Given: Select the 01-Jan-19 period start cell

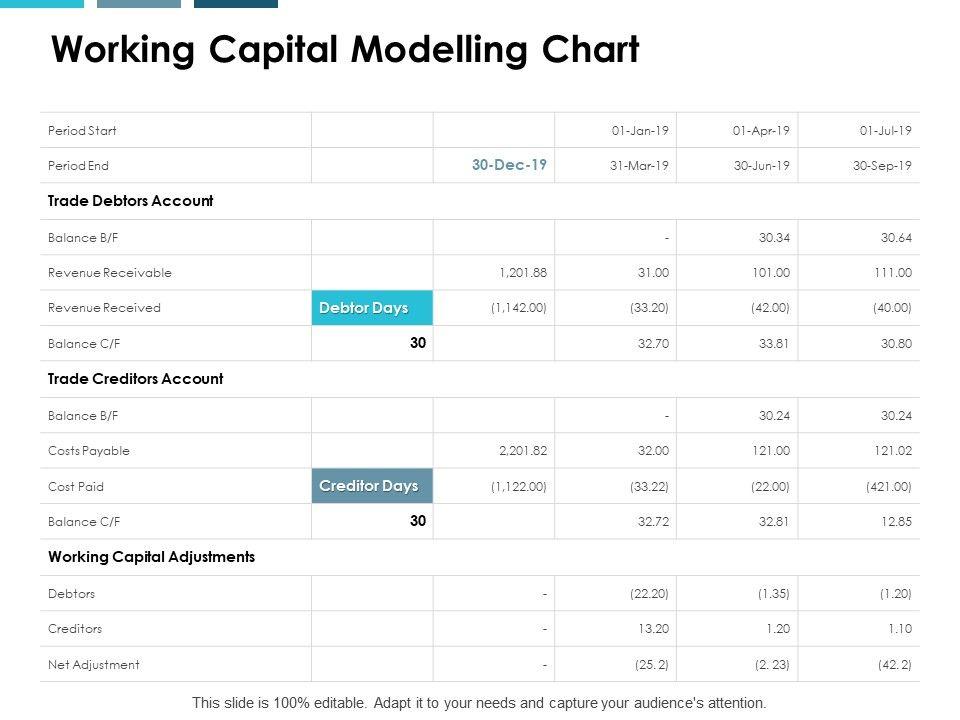Looking at the screenshot, I should (640, 131).
